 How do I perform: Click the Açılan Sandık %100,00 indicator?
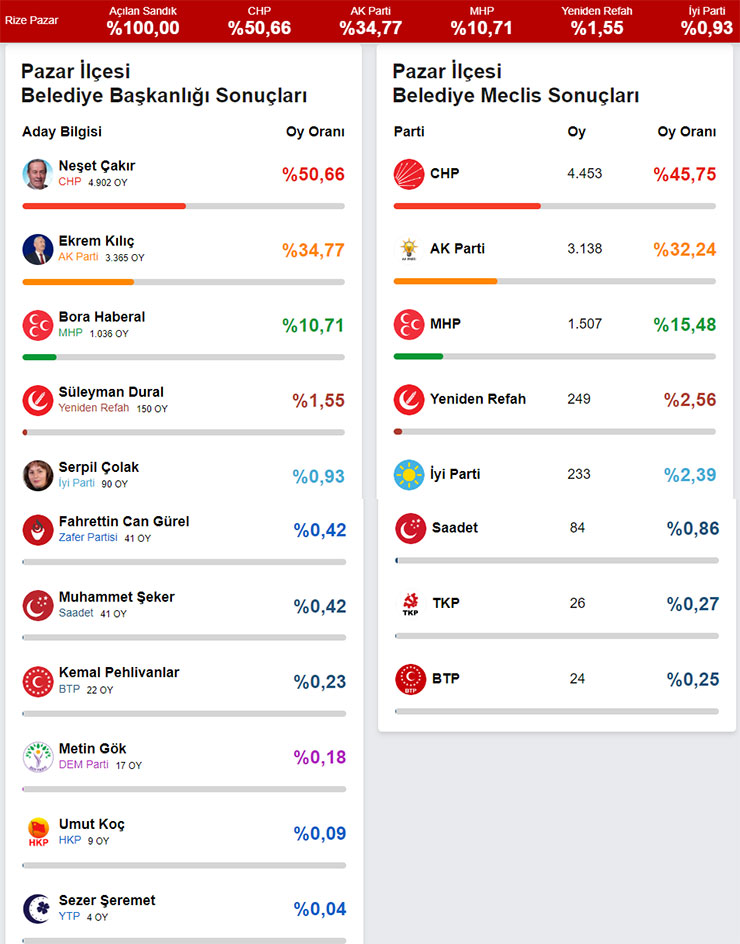tap(143, 21)
